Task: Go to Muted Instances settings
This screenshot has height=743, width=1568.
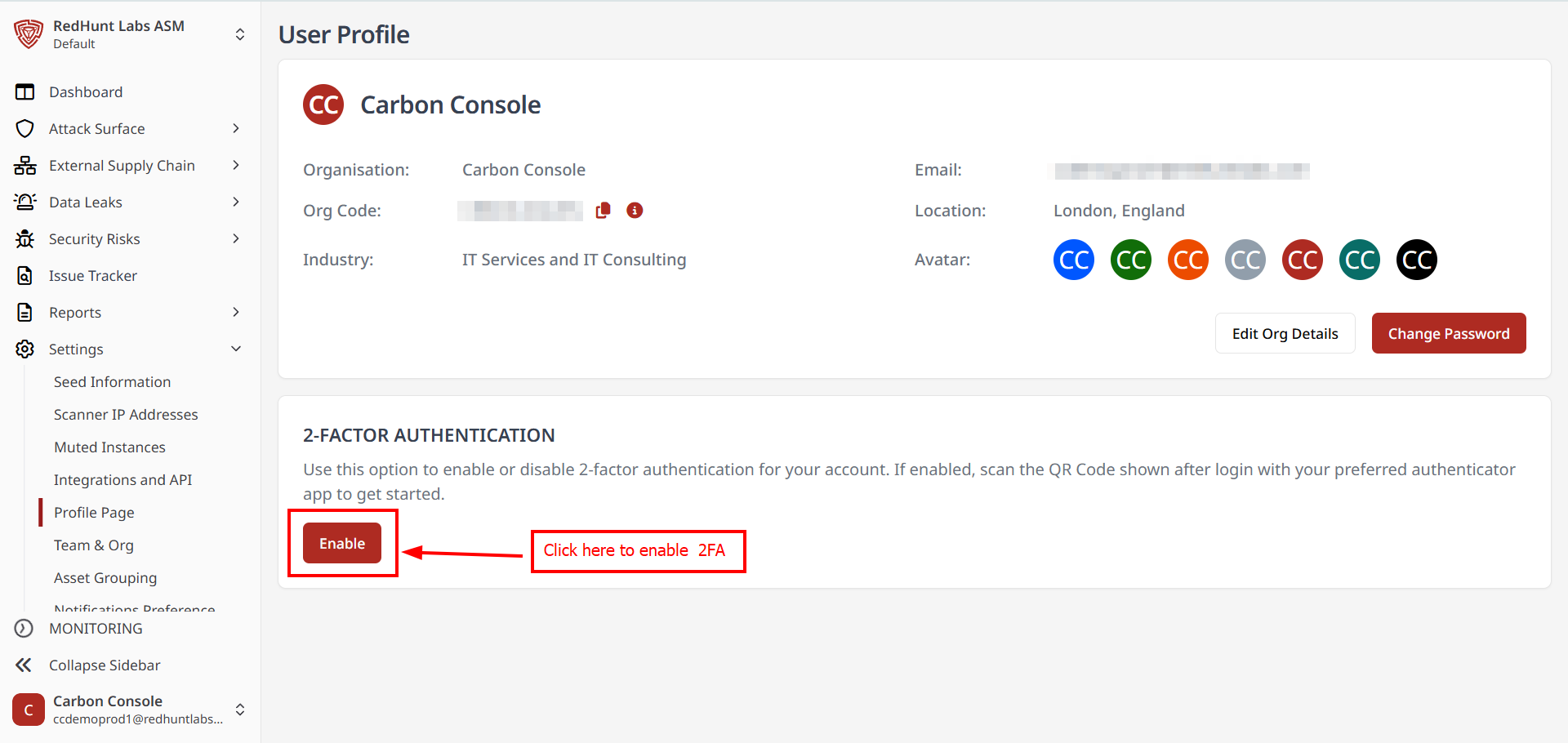Action: [109, 447]
